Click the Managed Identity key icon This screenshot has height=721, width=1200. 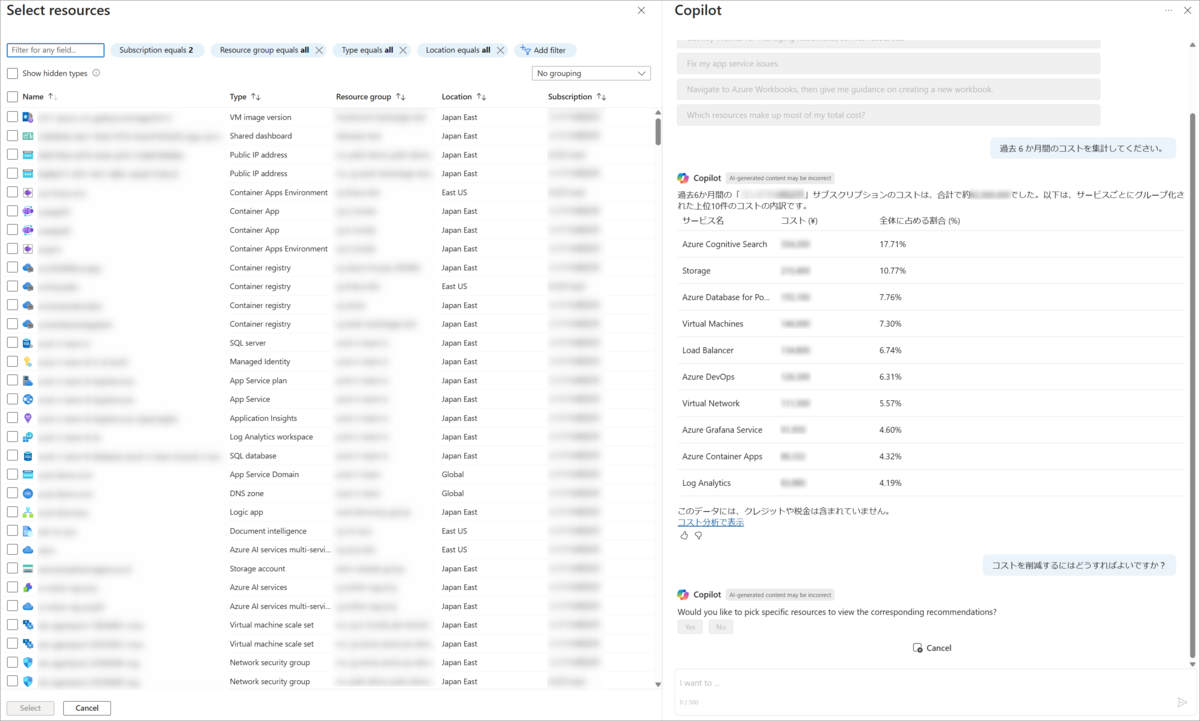click(x=28, y=362)
